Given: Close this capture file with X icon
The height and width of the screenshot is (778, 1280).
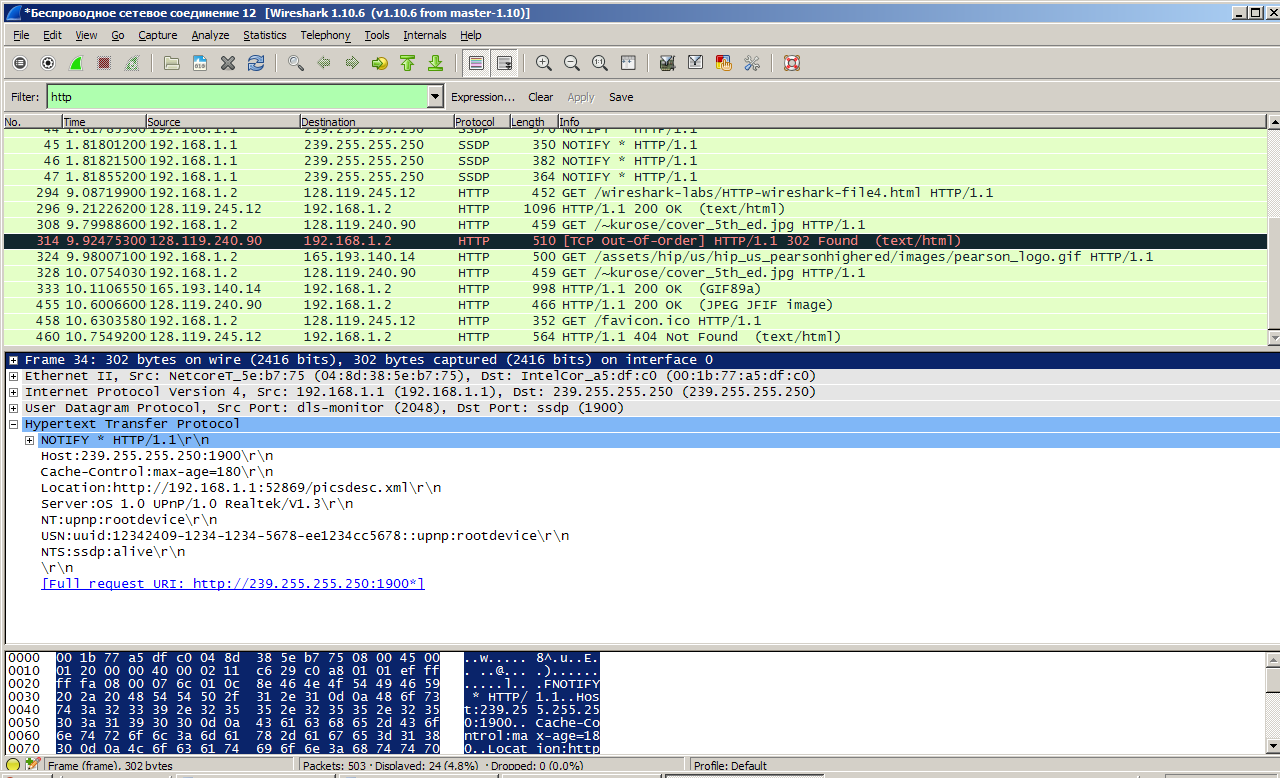Looking at the screenshot, I should (x=228, y=63).
